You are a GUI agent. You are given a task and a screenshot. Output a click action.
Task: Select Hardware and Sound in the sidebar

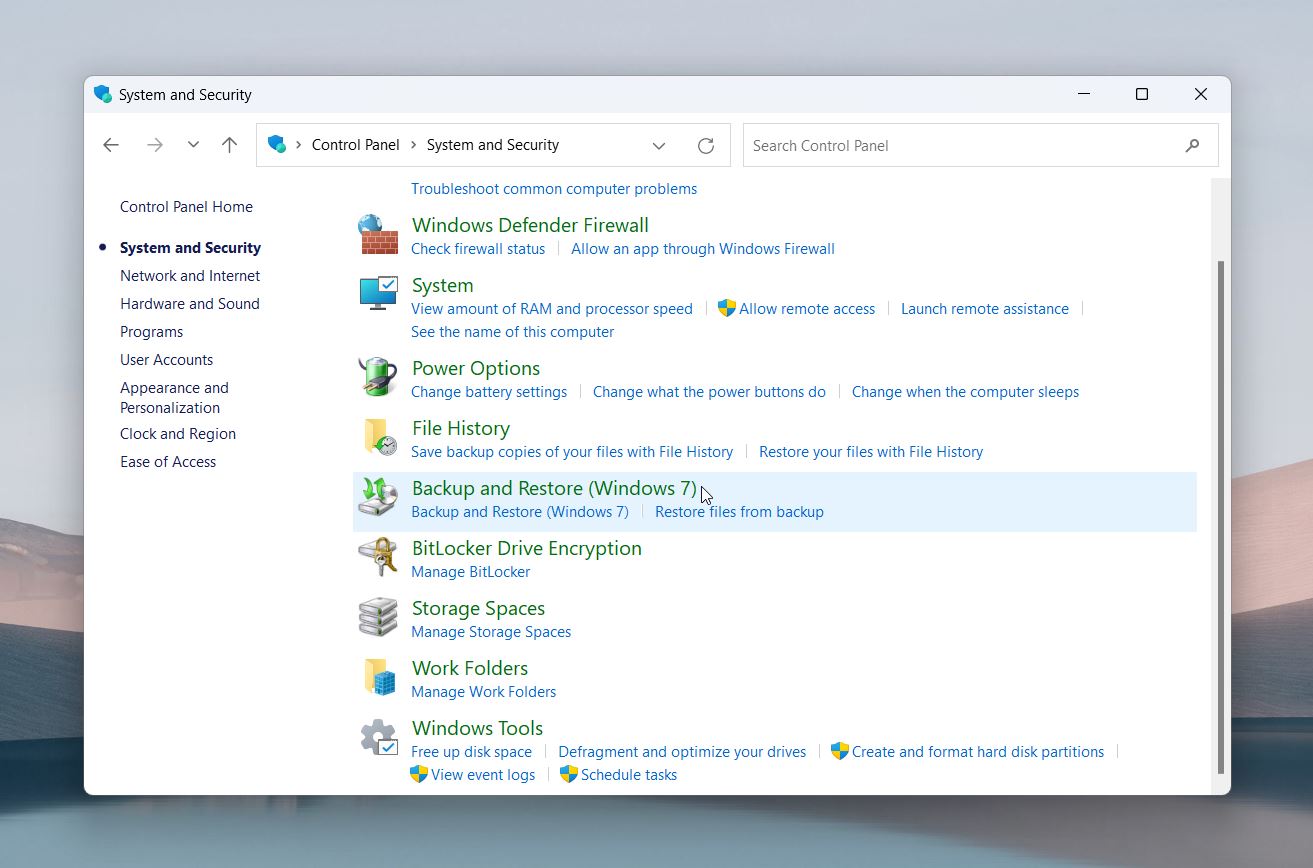click(190, 304)
